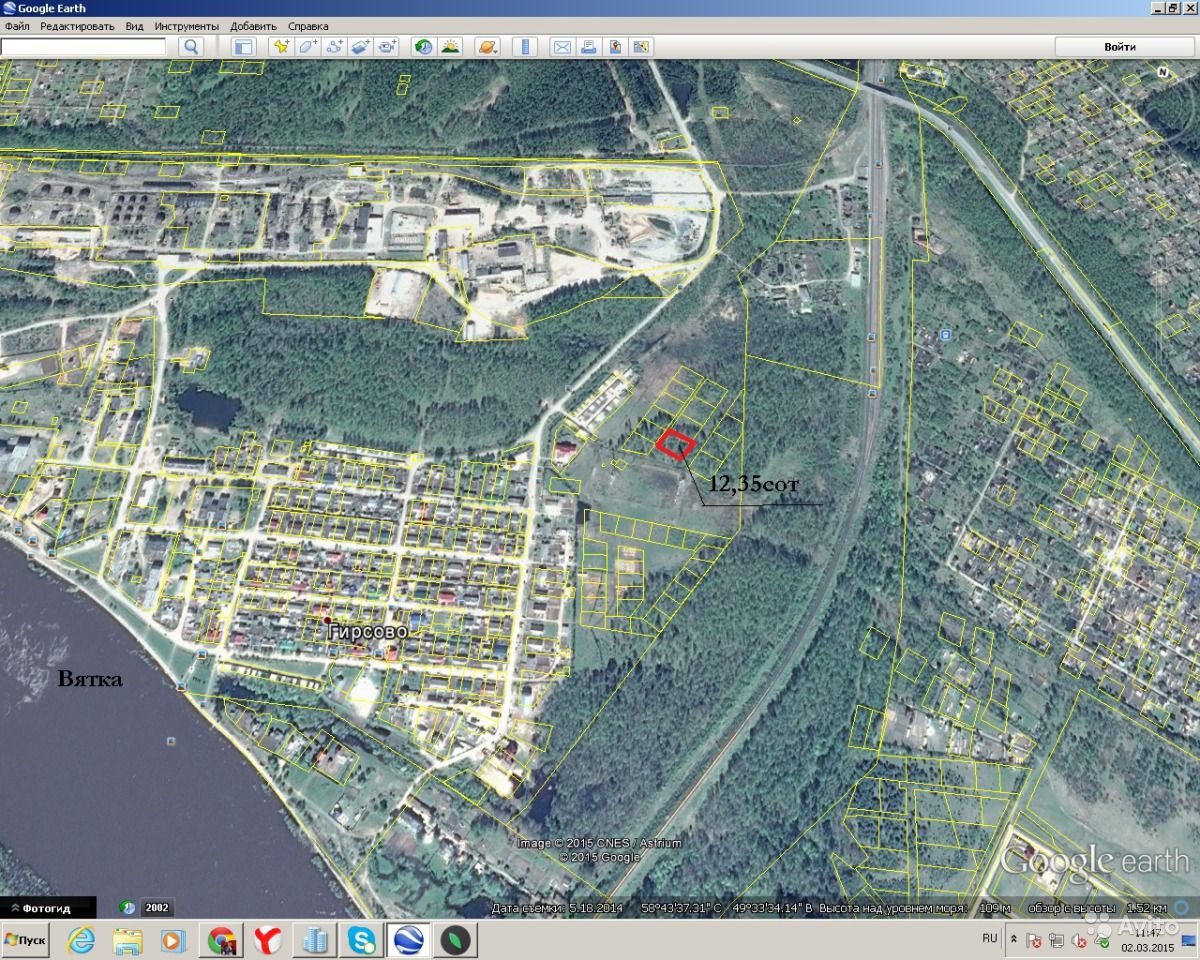Image resolution: width=1200 pixels, height=960 pixels.
Task: Click the 2002 historical imagery year
Action: point(157,908)
